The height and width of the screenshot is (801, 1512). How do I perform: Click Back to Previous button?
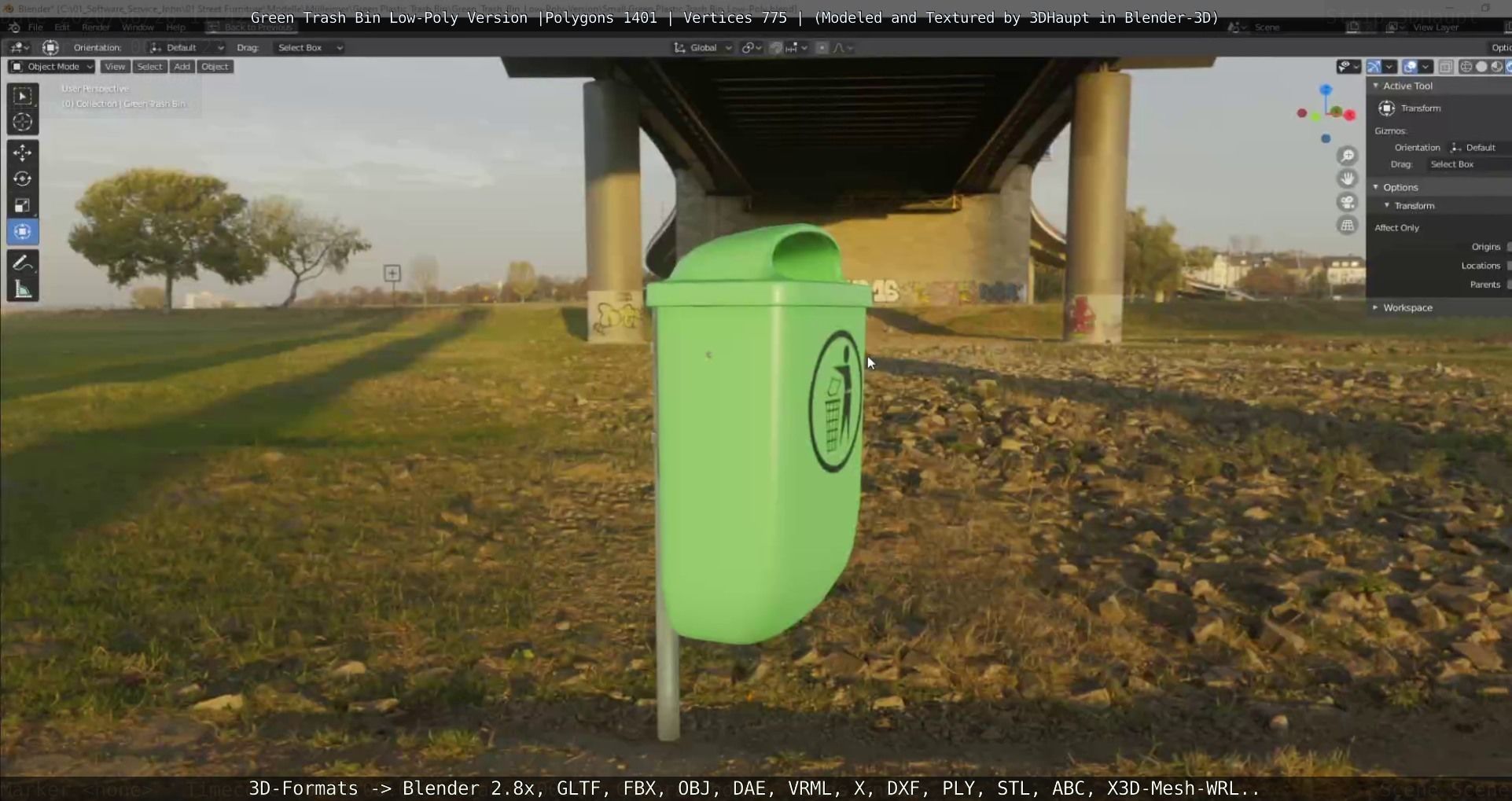tap(251, 28)
